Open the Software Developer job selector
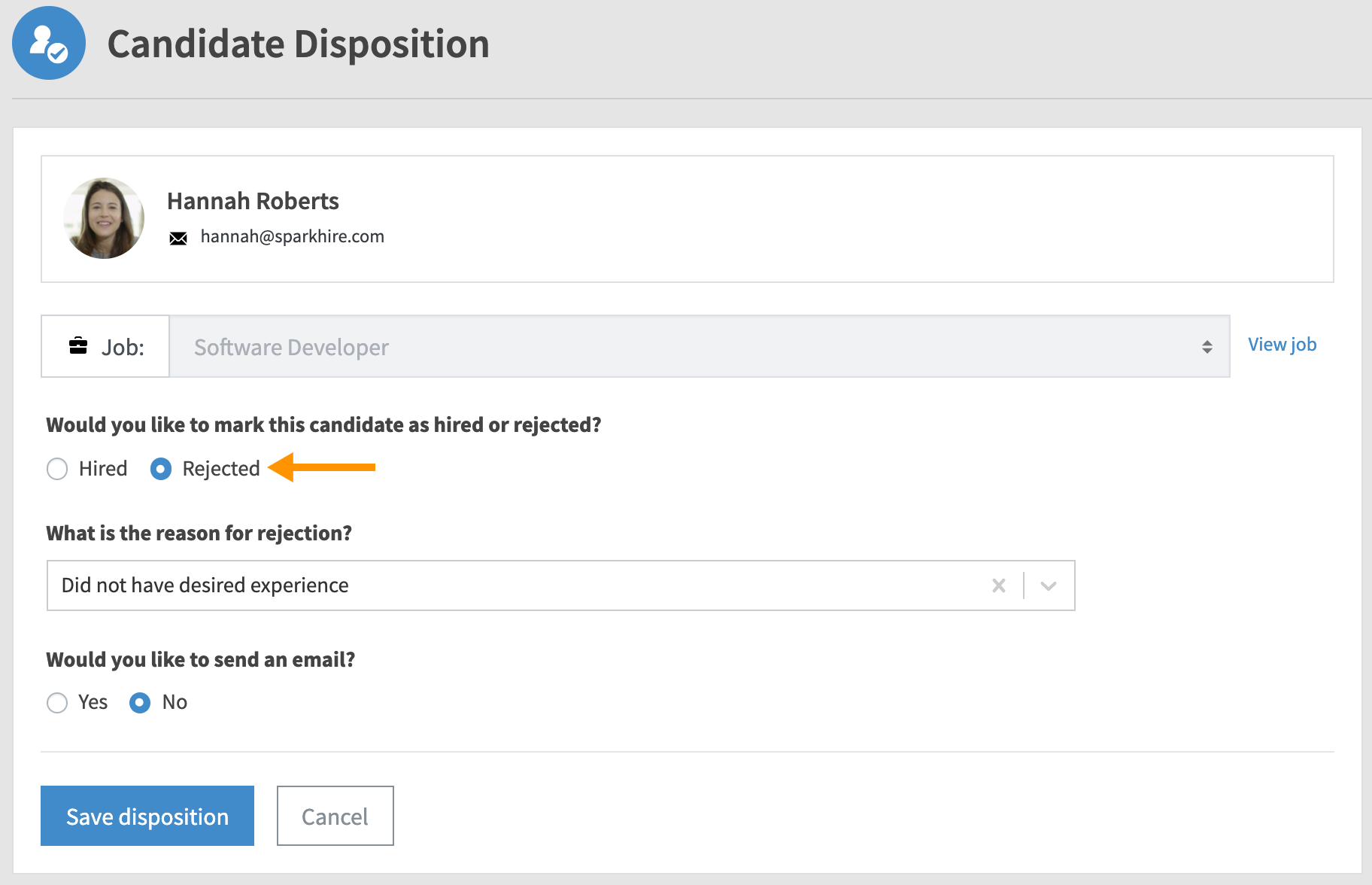The image size is (1372, 885). point(700,346)
